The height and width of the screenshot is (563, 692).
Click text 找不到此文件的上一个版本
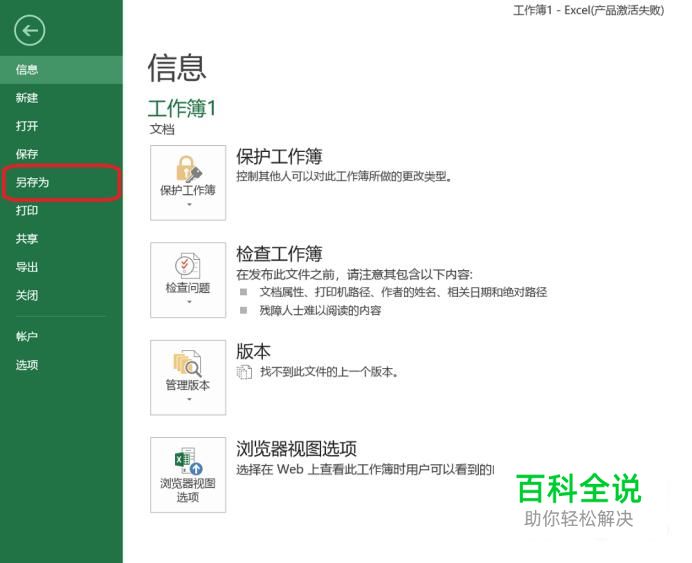329,372
